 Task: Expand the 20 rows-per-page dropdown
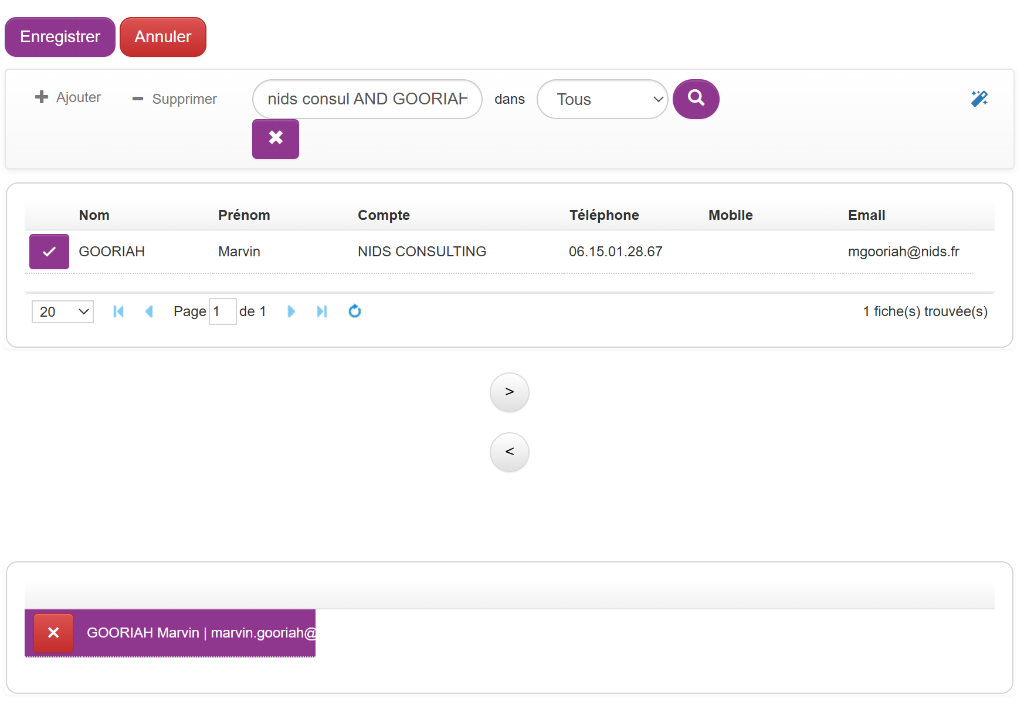[x=62, y=312]
